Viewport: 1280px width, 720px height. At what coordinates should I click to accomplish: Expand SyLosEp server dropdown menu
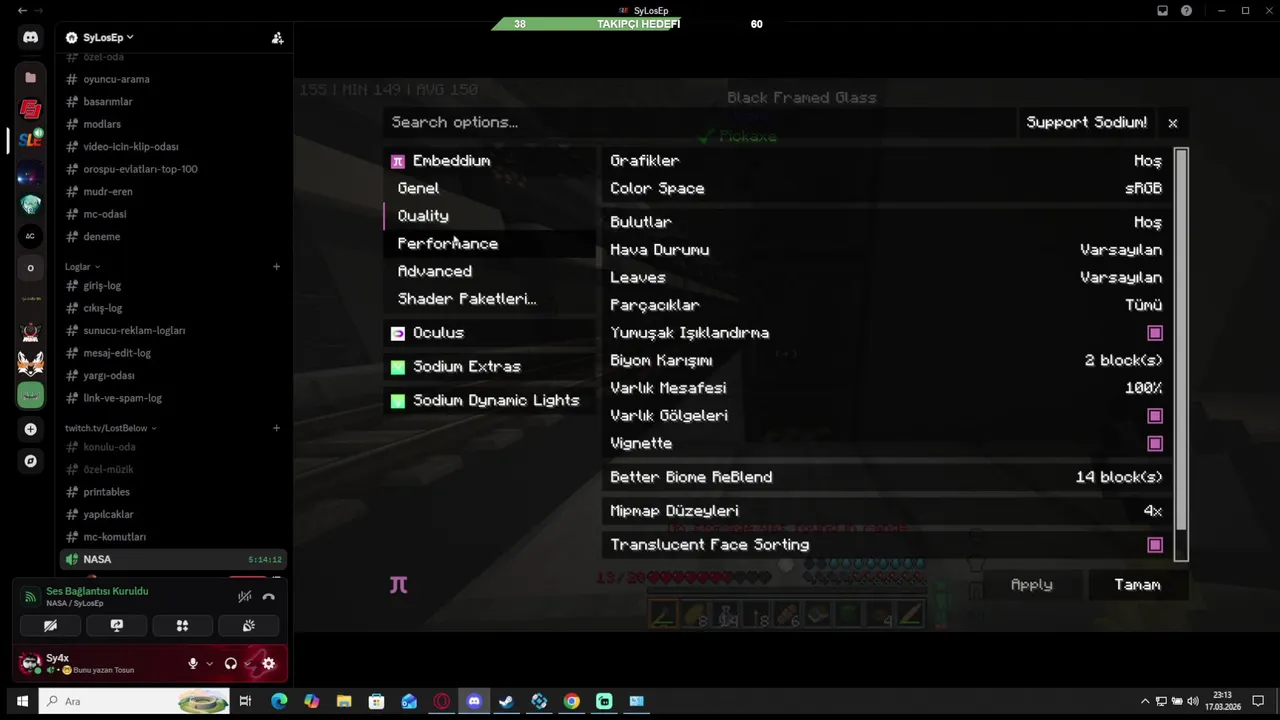coord(107,38)
